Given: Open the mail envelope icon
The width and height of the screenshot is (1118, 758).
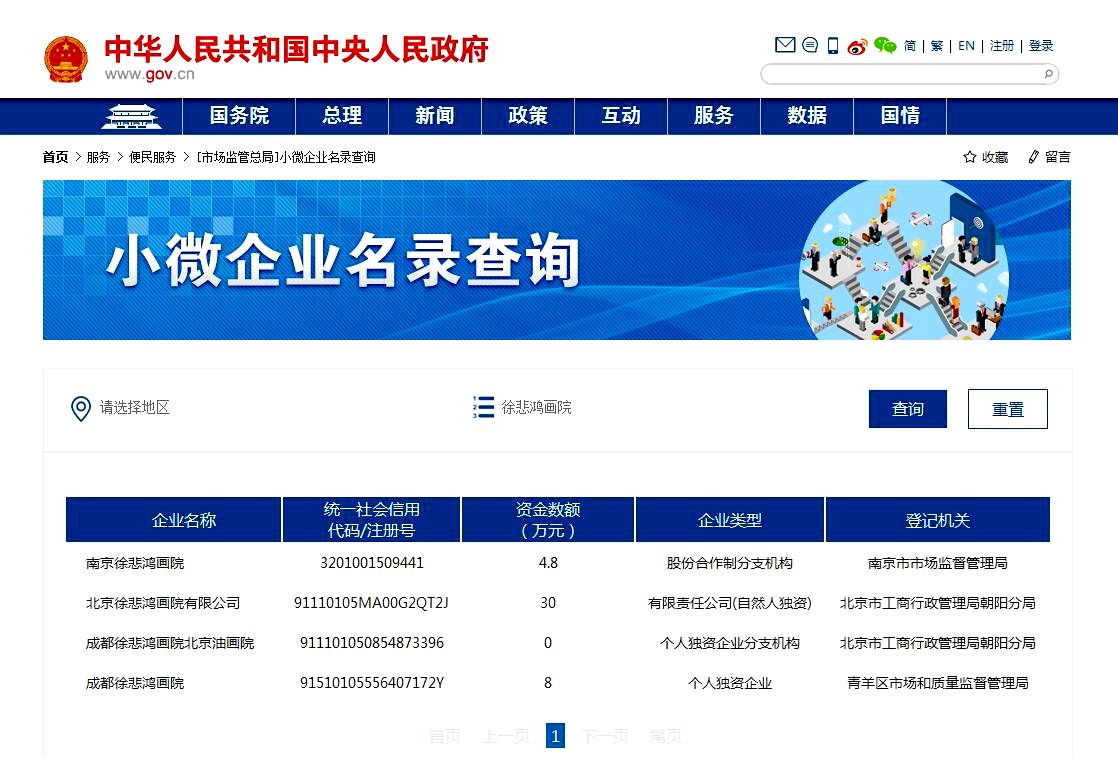Looking at the screenshot, I should (x=785, y=45).
